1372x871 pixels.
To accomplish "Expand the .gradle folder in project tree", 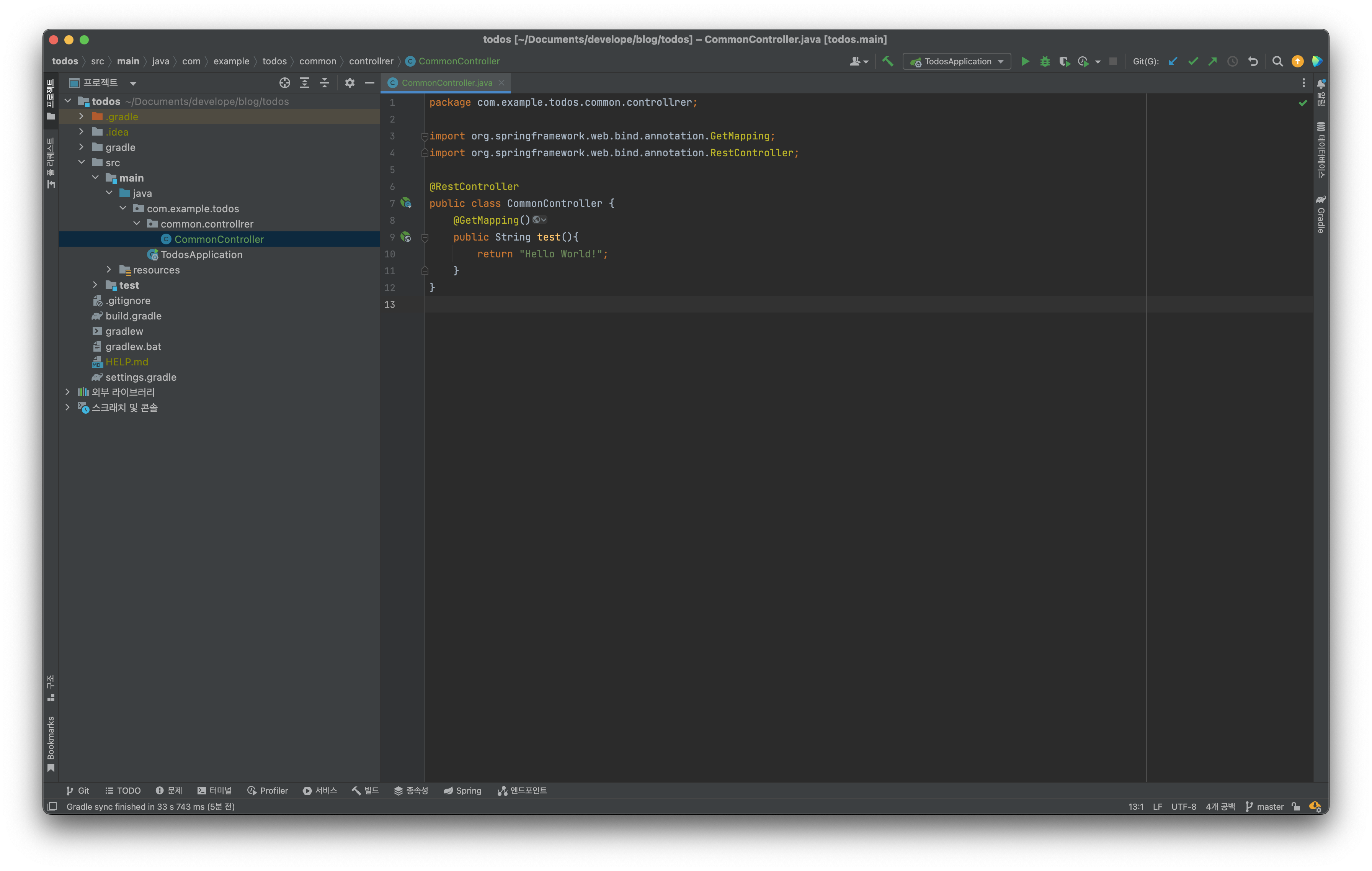I will coord(82,116).
